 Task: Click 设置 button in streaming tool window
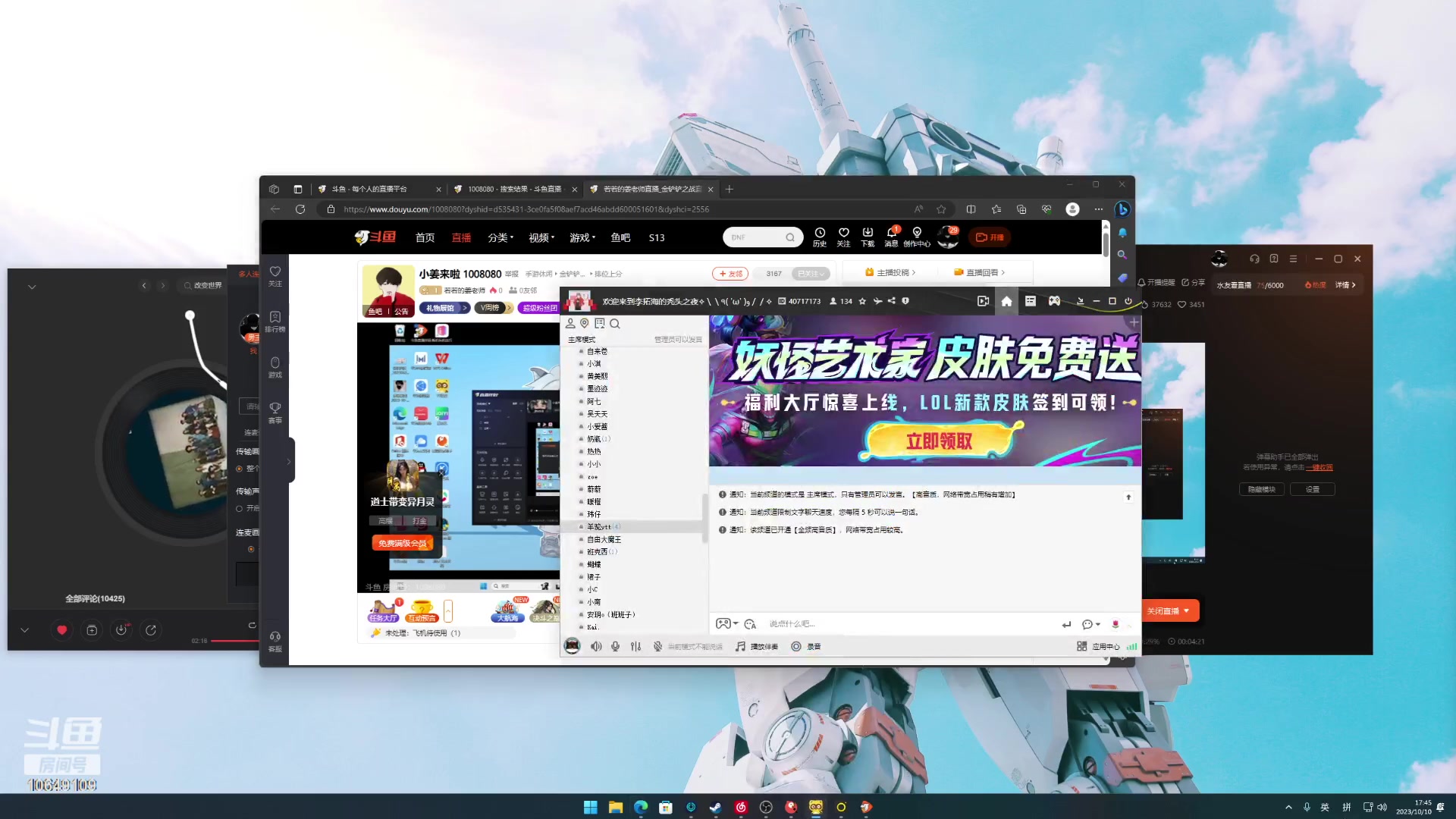[1313, 489]
